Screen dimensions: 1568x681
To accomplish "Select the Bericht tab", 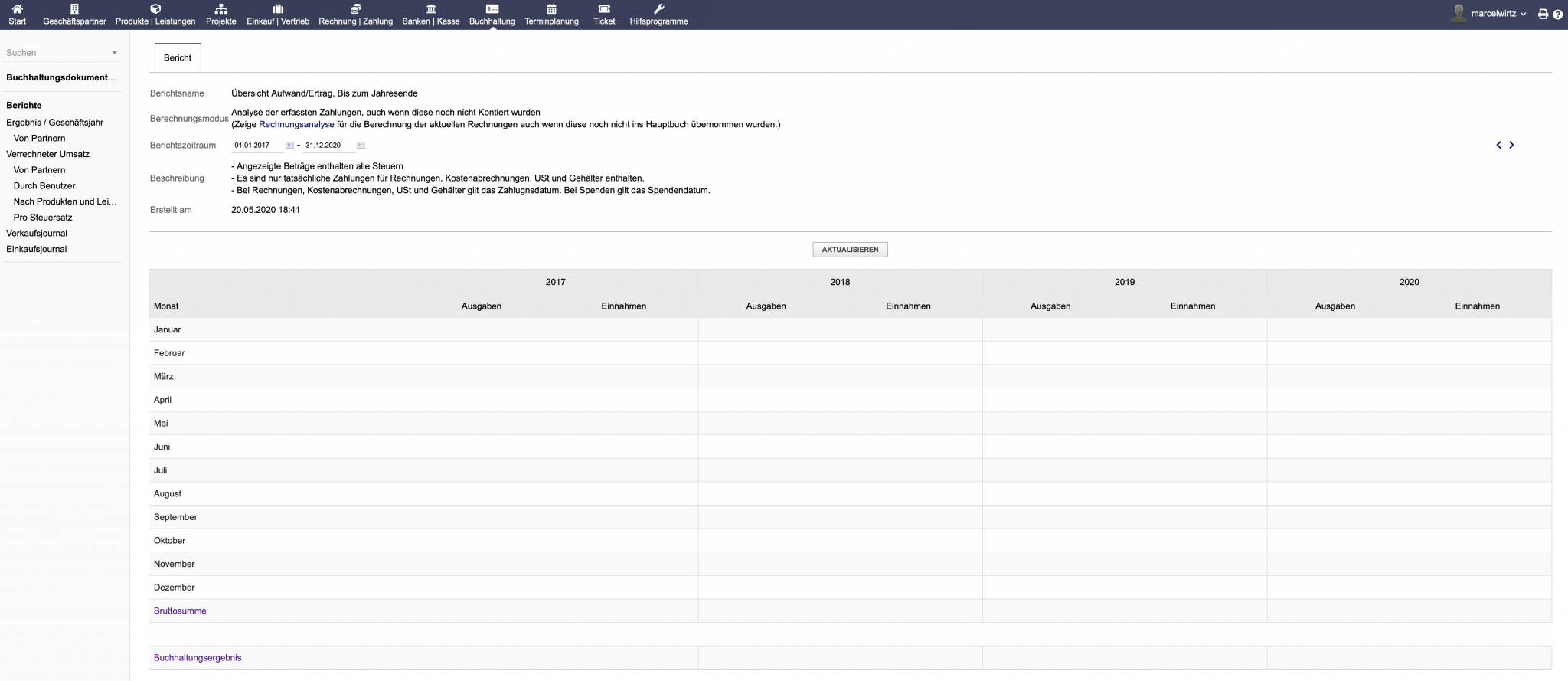I will tap(178, 58).
